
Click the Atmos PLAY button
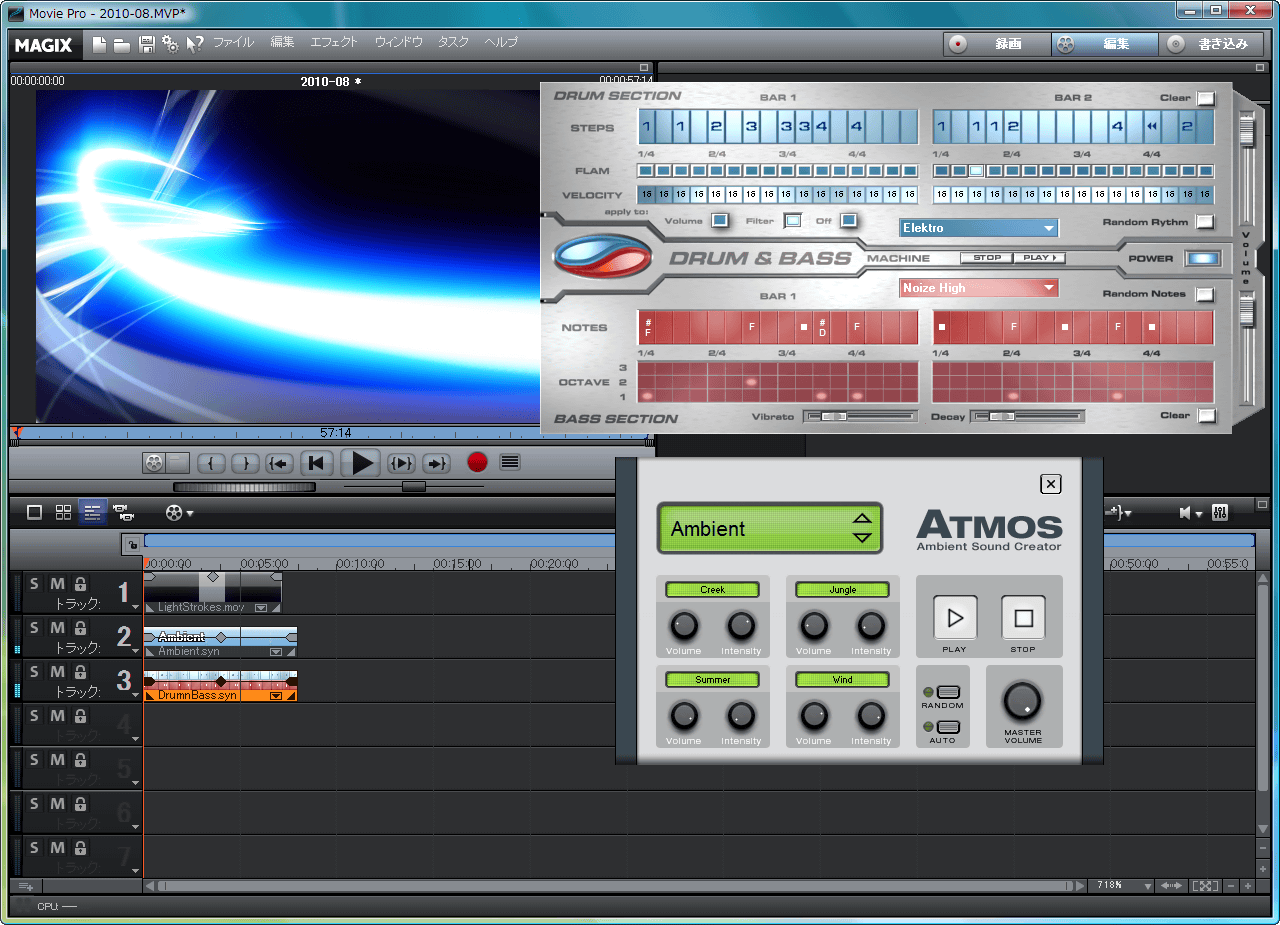pos(955,618)
